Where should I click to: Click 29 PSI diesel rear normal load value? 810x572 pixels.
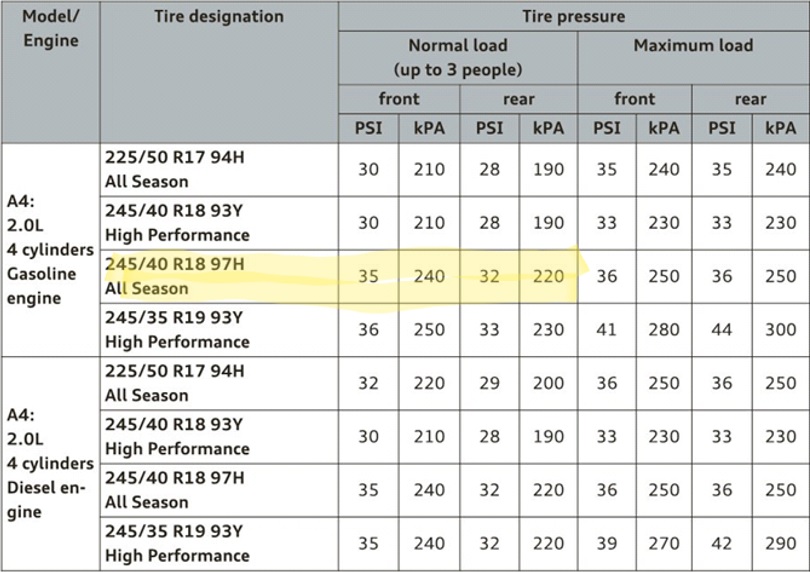489,383
